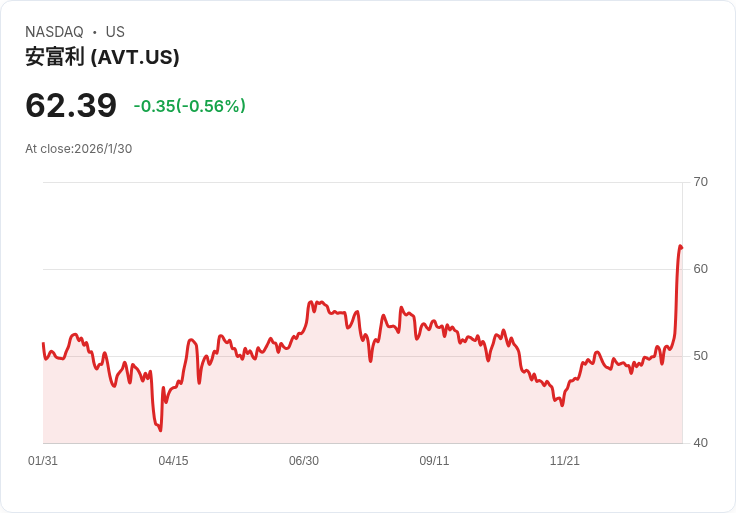Click the 安富利 (AVT.US) stock title
The height and width of the screenshot is (513, 736).
click(x=102, y=57)
